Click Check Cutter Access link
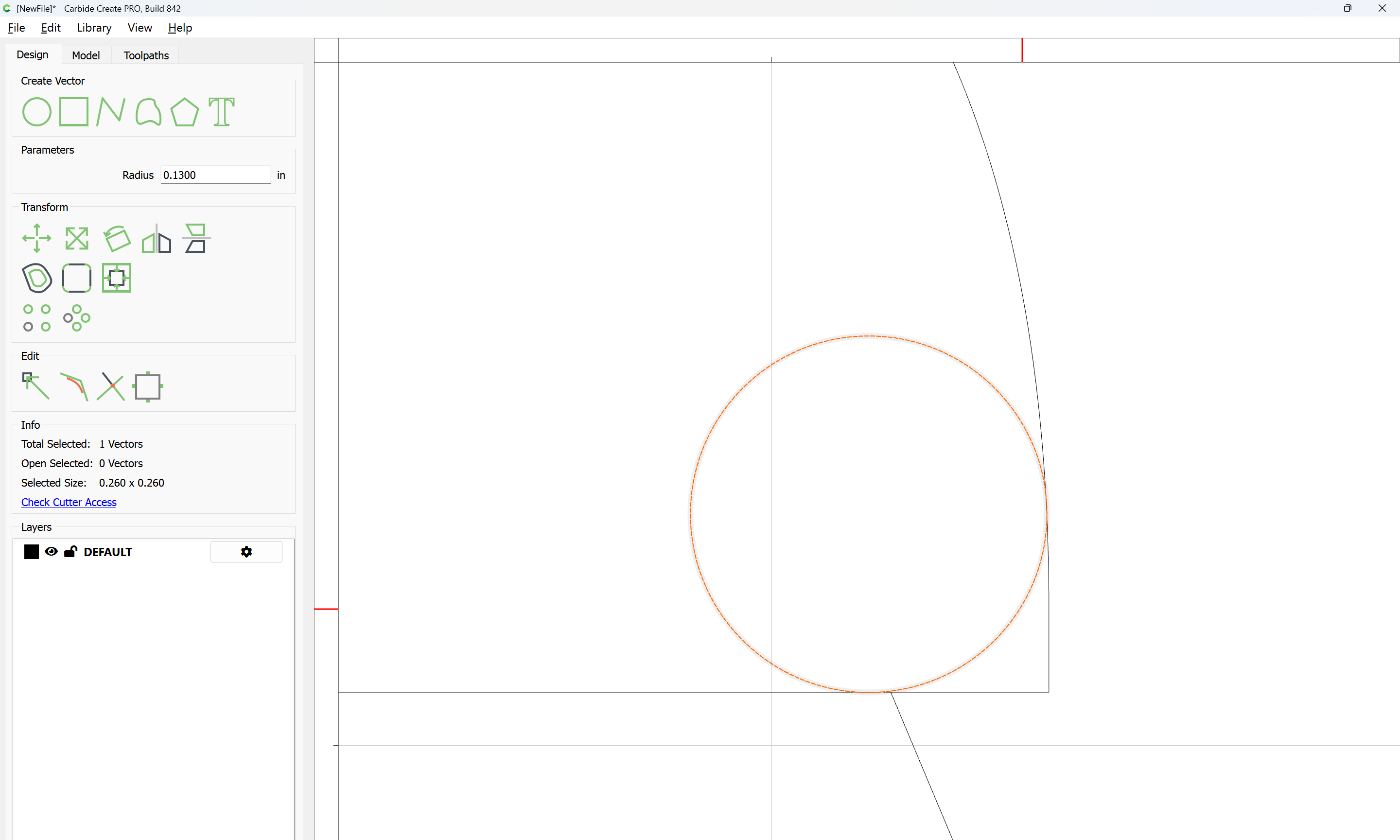The width and height of the screenshot is (1400, 840). (69, 502)
